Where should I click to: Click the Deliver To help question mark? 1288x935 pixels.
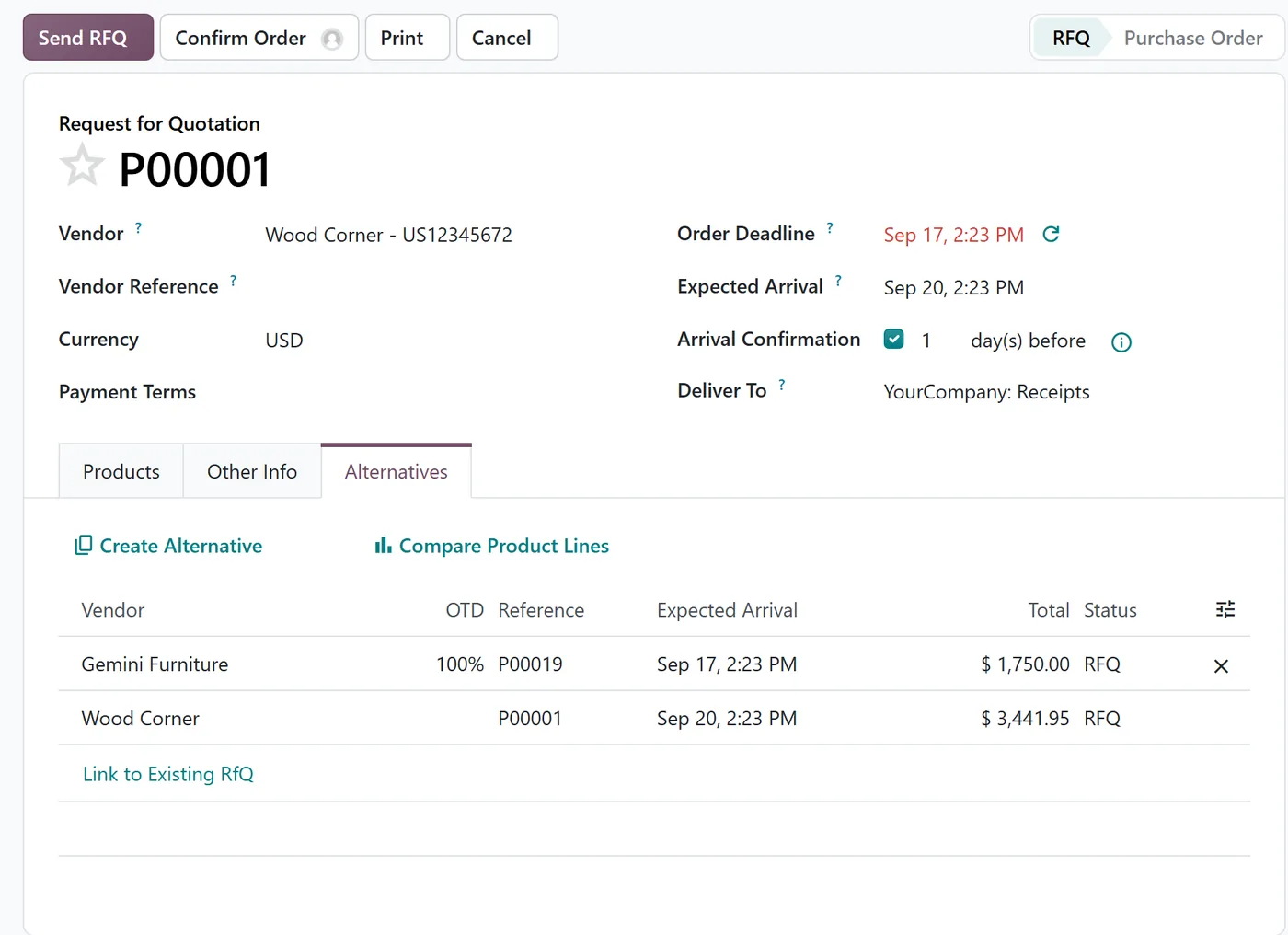click(x=781, y=385)
